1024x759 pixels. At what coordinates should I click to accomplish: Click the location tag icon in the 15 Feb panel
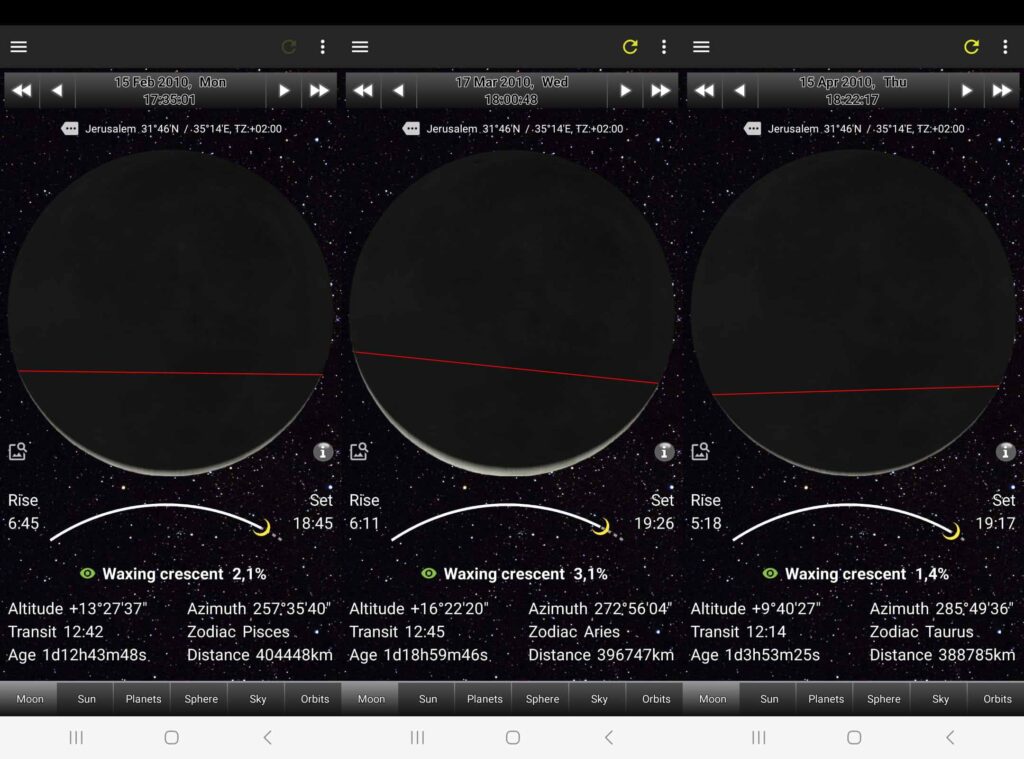click(x=70, y=129)
